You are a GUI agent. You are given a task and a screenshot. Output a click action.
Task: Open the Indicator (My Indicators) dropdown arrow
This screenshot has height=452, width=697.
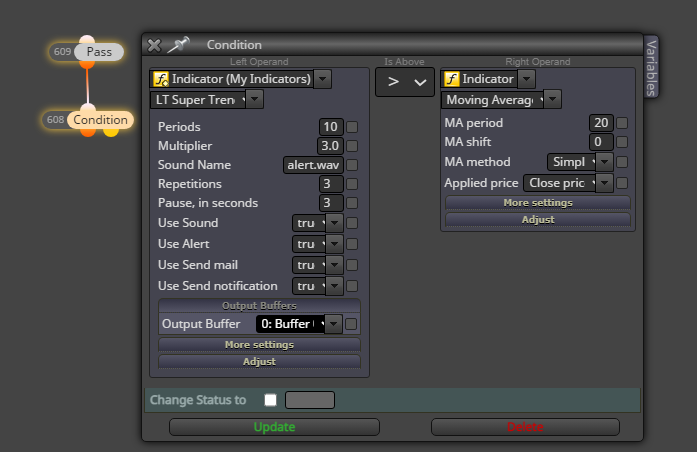(323, 79)
